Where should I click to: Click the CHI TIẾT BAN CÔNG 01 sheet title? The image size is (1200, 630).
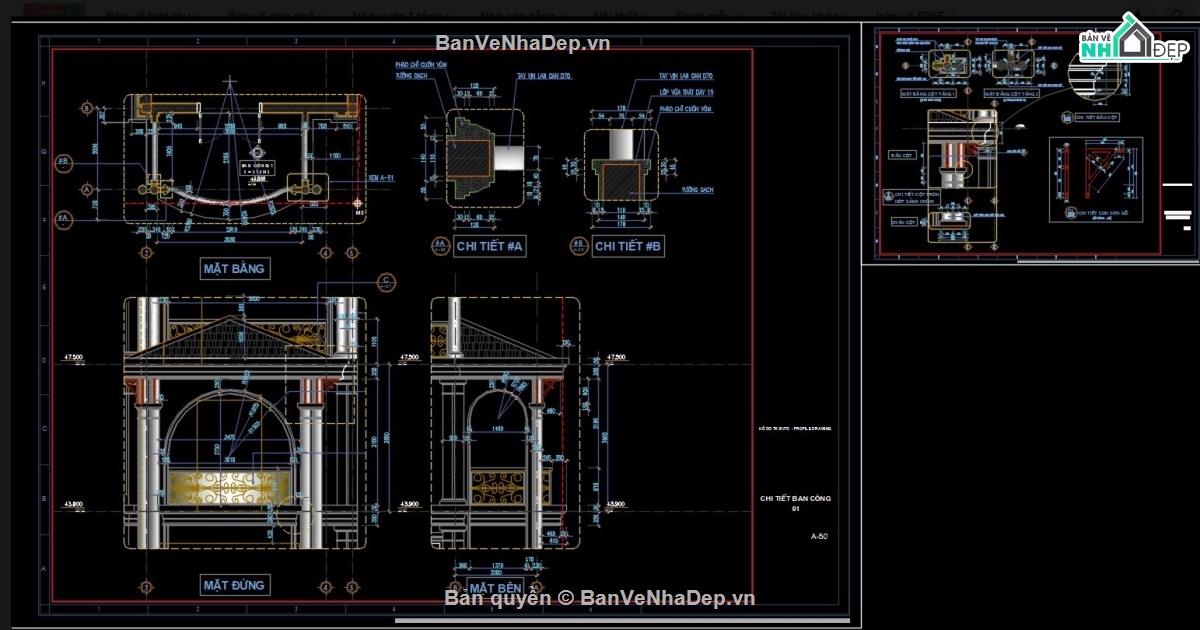click(796, 503)
